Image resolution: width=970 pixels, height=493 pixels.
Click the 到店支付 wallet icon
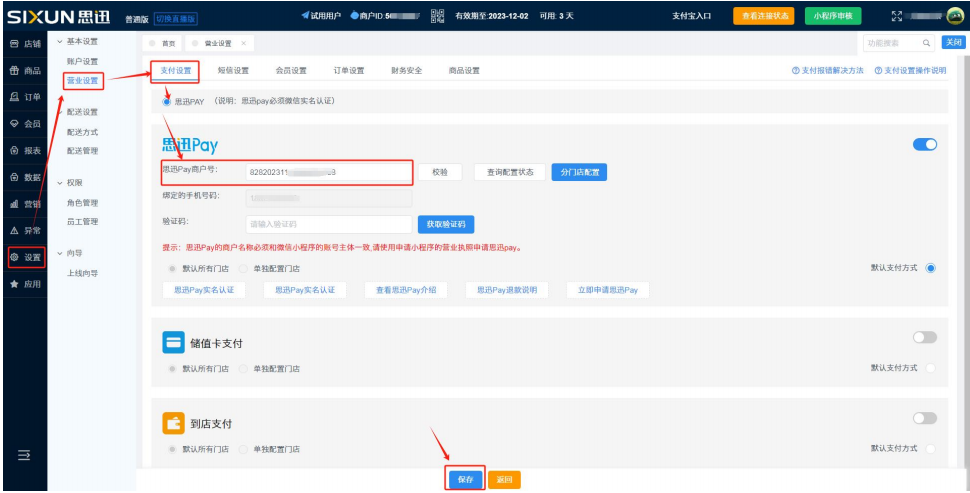tap(173, 423)
